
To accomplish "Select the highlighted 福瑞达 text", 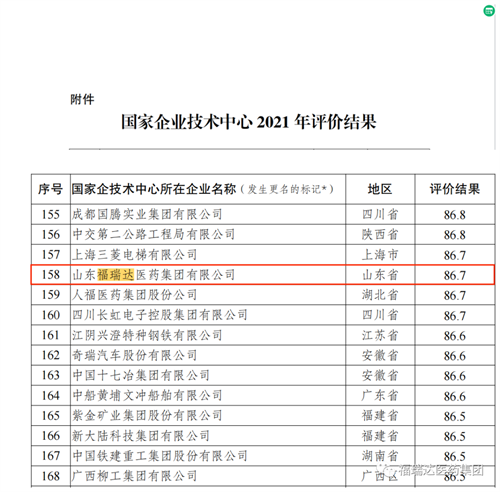I will pyautogui.click(x=116, y=275).
